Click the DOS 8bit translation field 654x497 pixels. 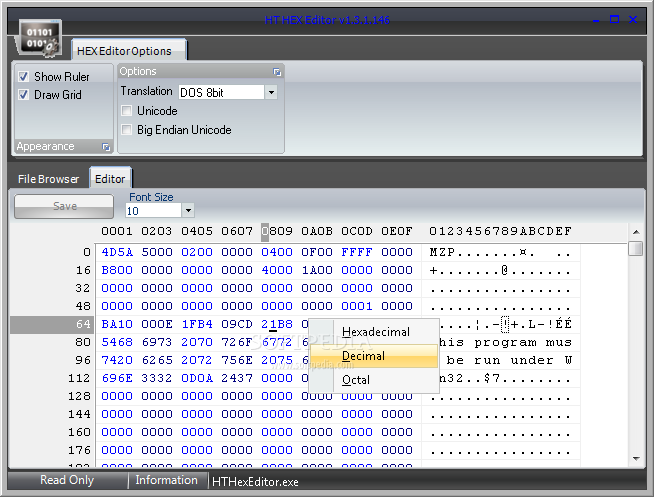click(221, 92)
